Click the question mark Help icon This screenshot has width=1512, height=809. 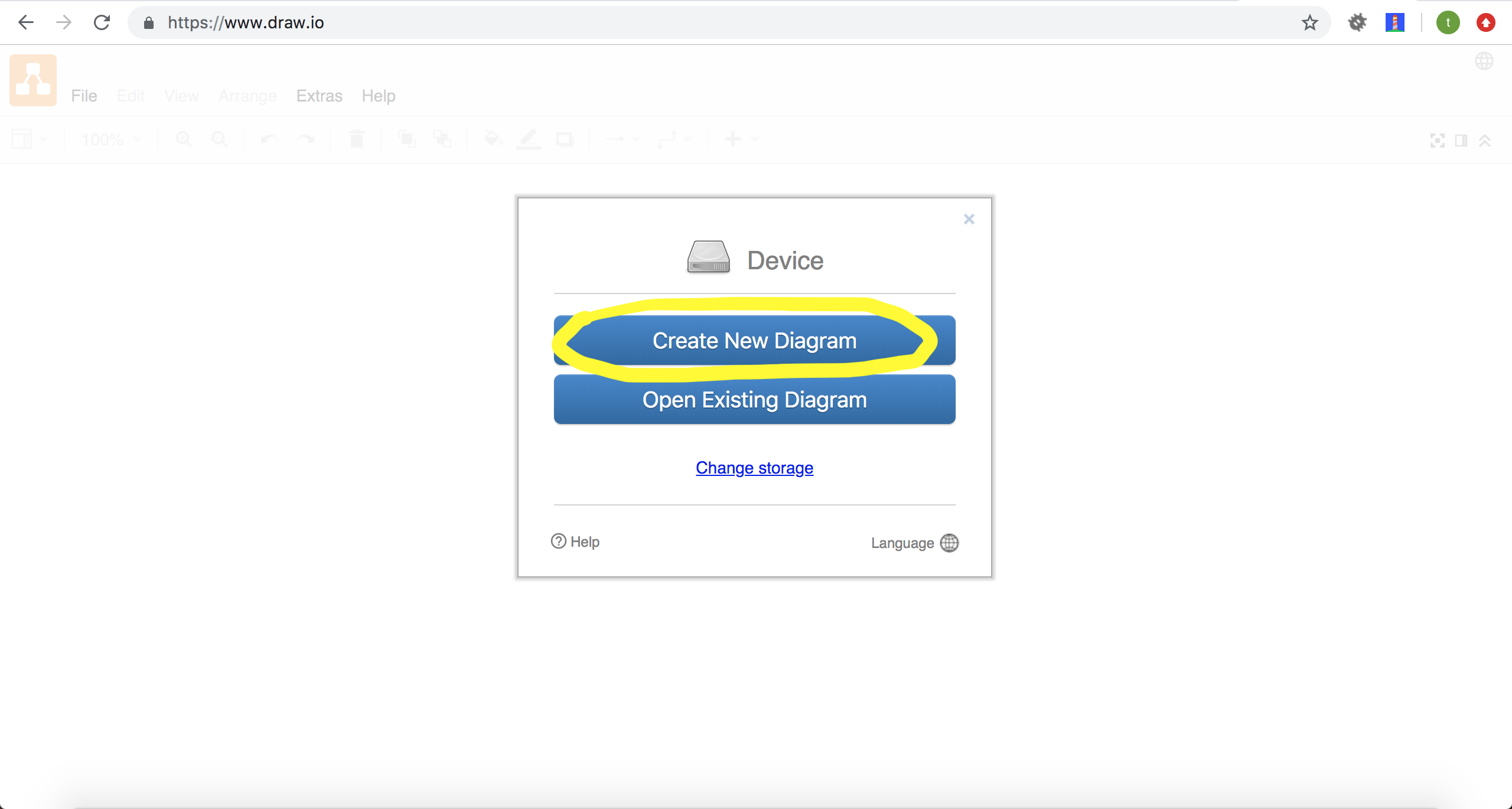click(558, 541)
